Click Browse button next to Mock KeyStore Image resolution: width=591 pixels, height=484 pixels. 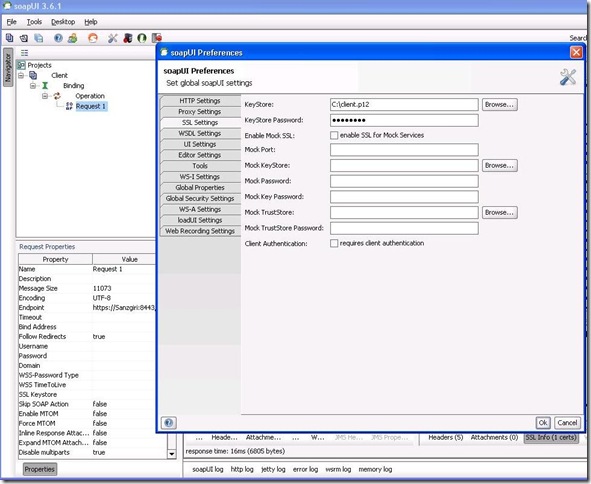coord(500,165)
